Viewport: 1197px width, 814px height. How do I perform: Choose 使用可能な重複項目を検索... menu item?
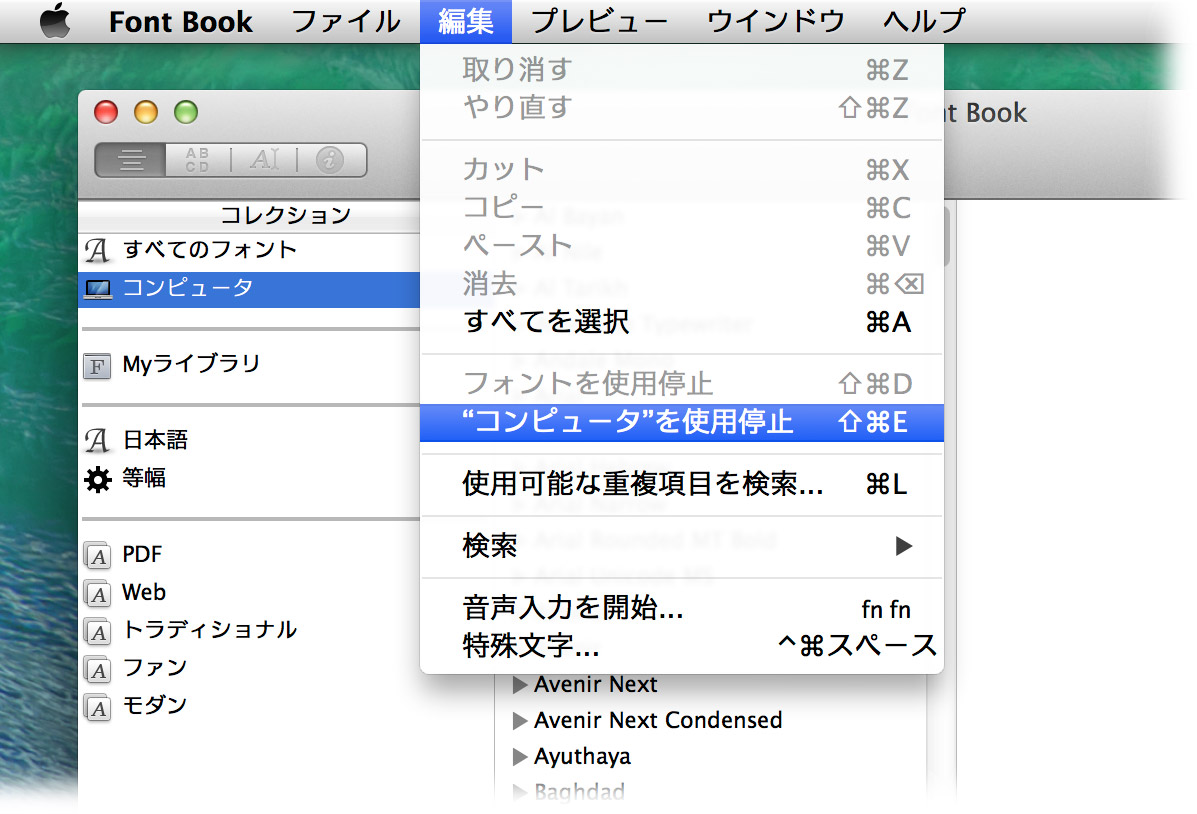point(682,484)
